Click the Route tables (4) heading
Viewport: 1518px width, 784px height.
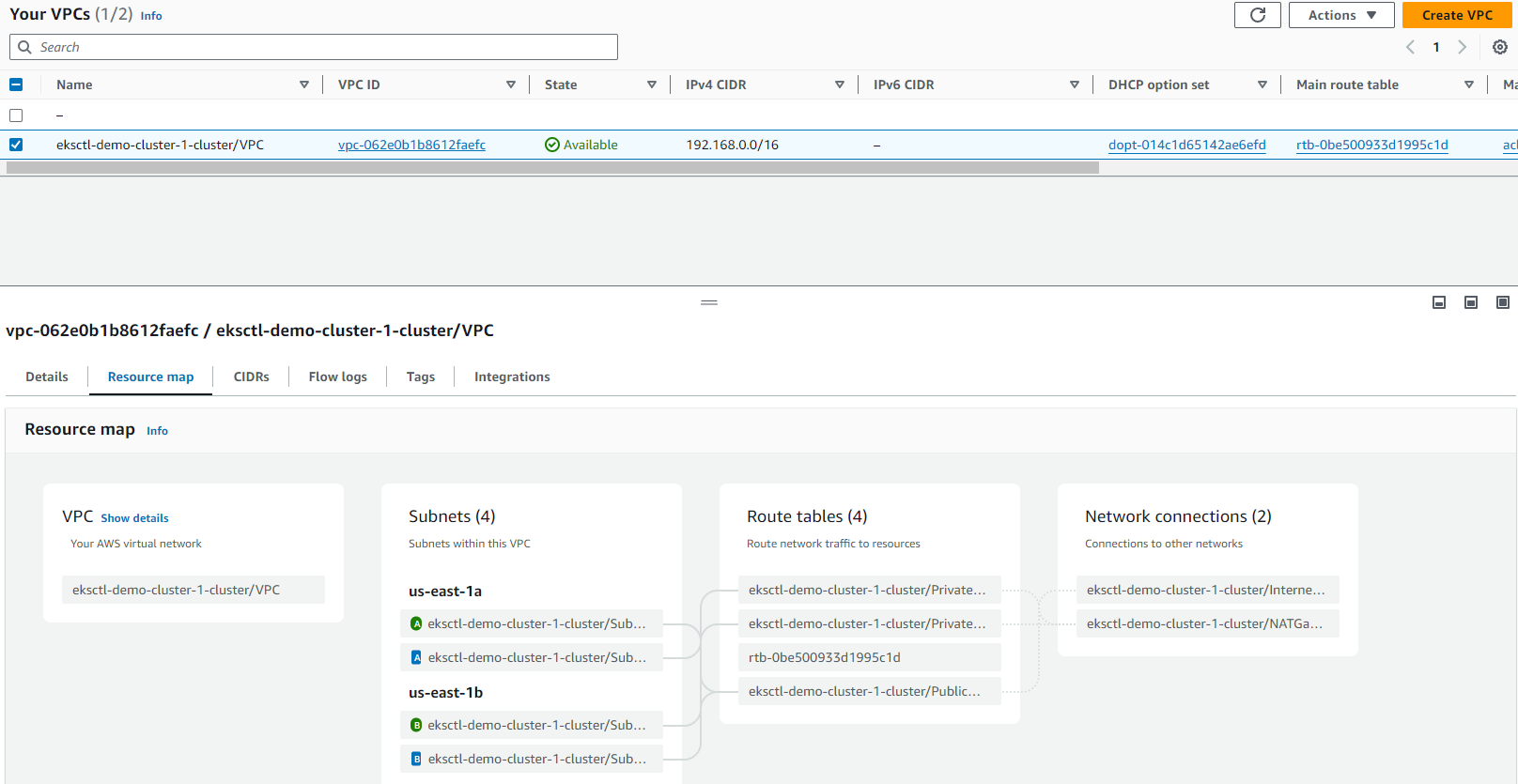coord(807,516)
